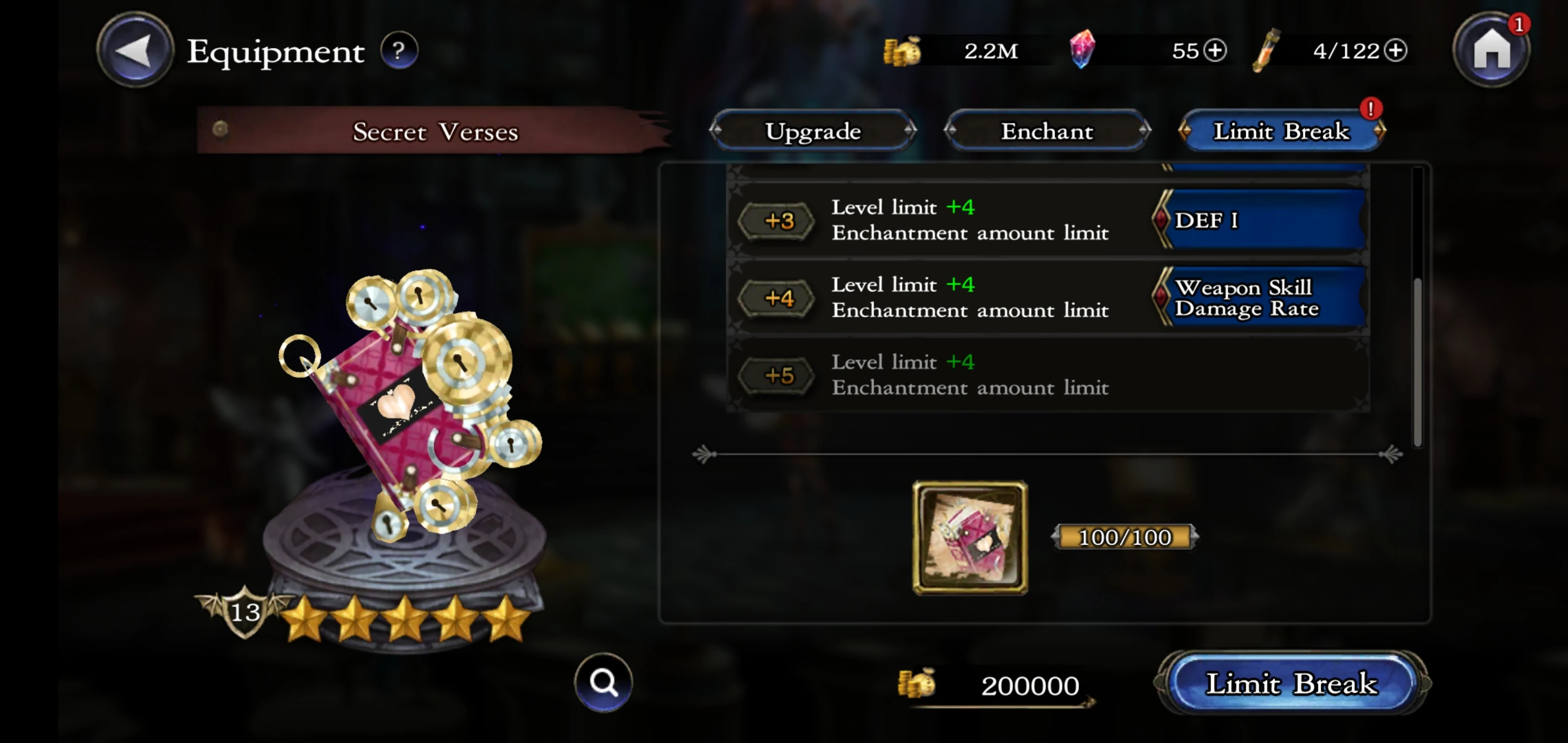Image resolution: width=1568 pixels, height=743 pixels.
Task: Select the +3 limit break row
Action: (x=1048, y=220)
